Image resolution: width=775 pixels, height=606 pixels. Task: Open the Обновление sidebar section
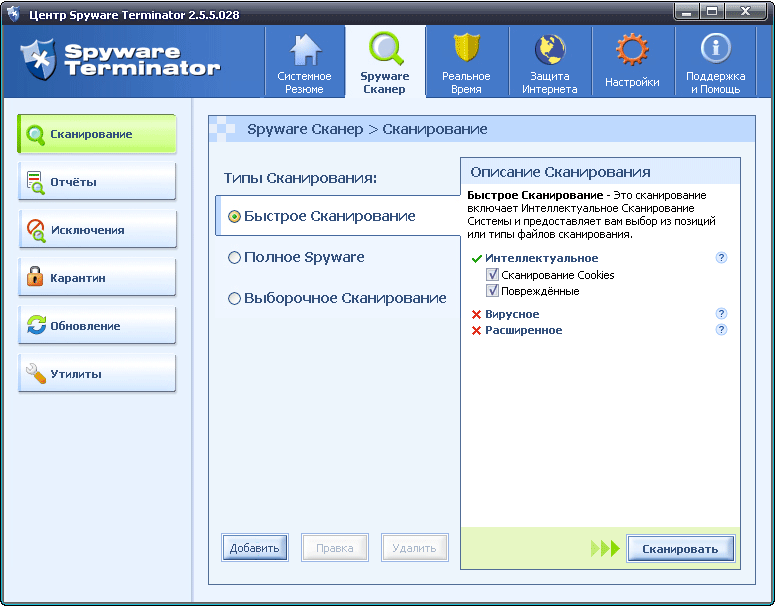click(x=97, y=326)
